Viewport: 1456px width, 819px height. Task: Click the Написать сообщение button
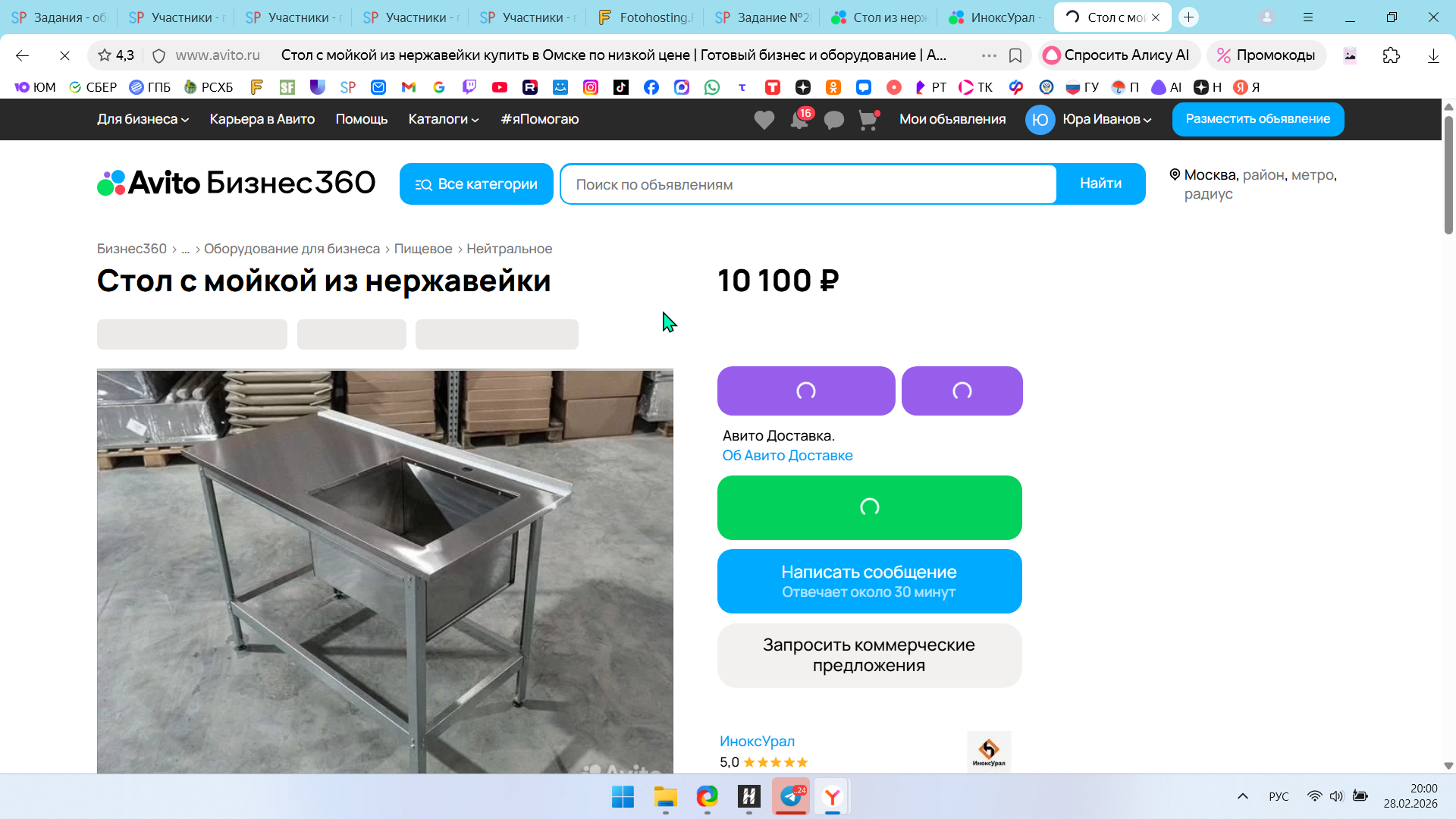(x=869, y=581)
